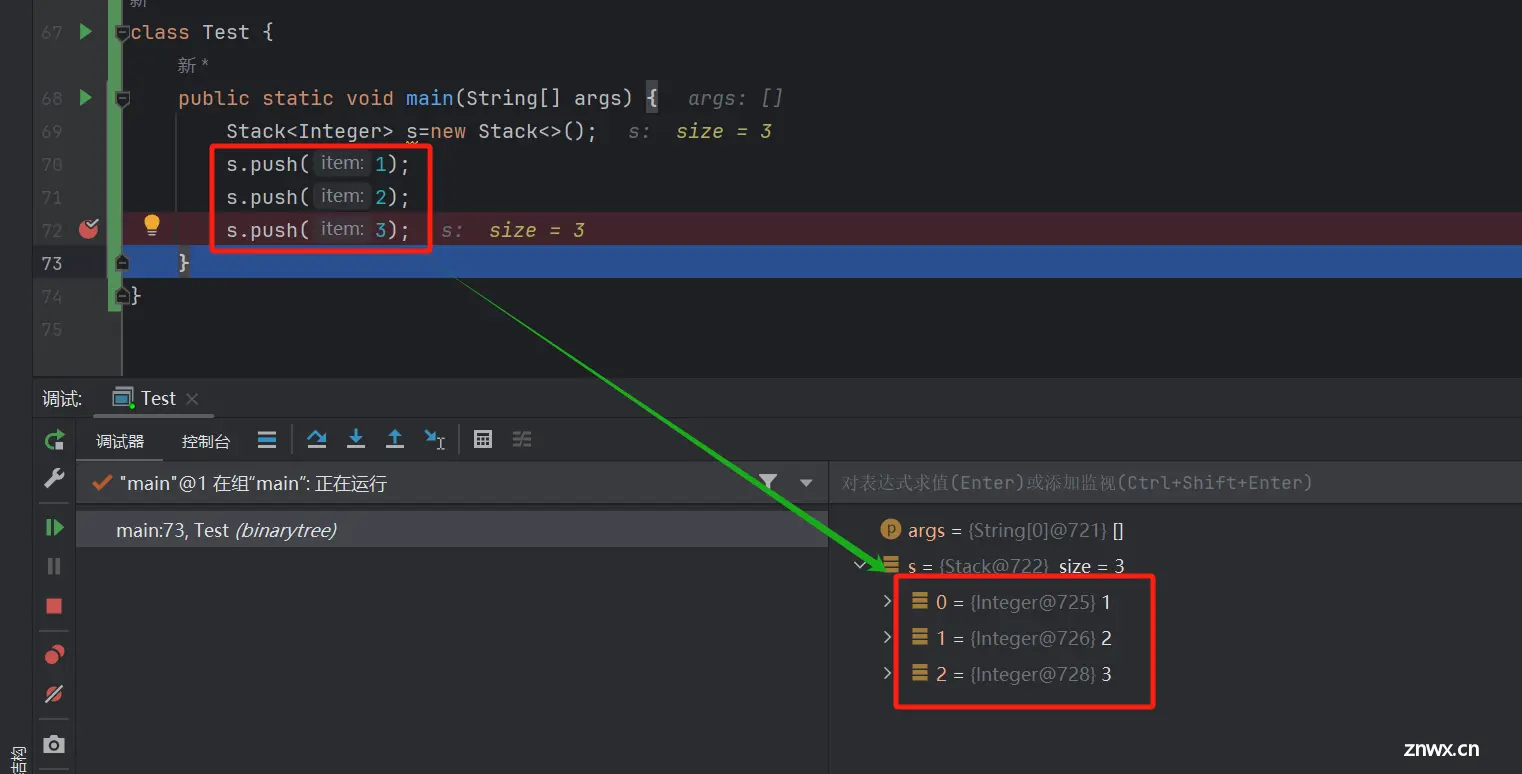Click line number 70 in the gutter
Image resolution: width=1522 pixels, height=774 pixels.
(51, 164)
